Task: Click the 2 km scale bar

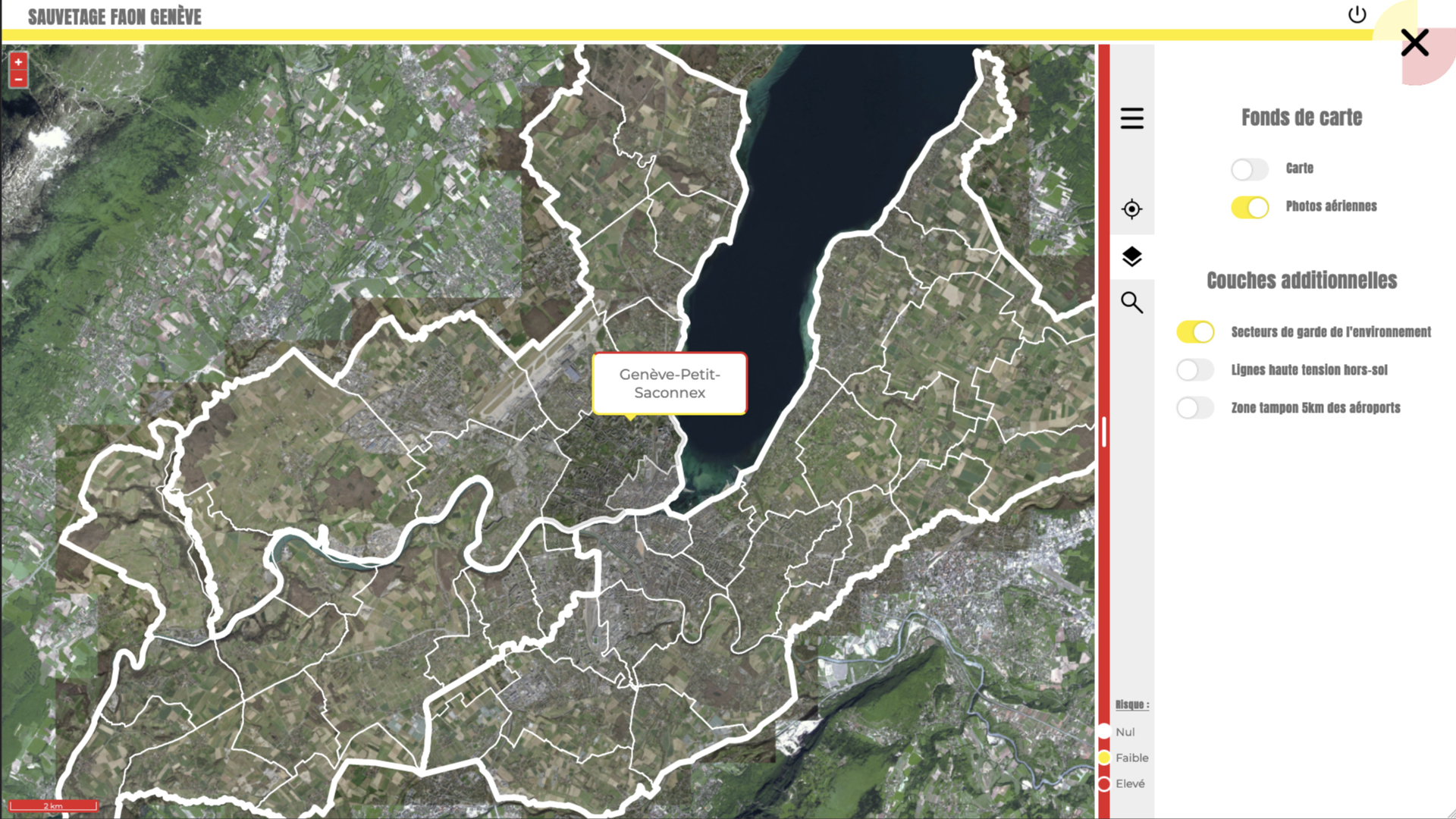Action: 53,805
